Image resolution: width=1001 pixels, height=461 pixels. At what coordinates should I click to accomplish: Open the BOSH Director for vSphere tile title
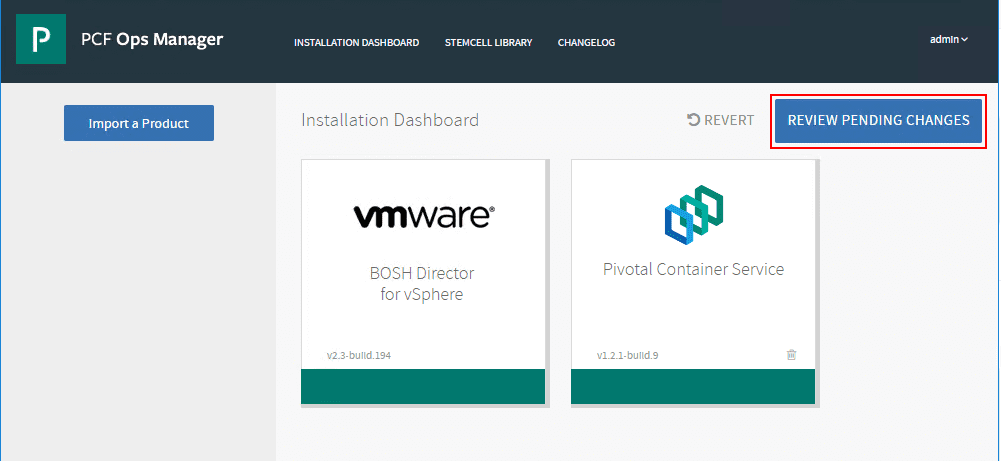click(422, 283)
